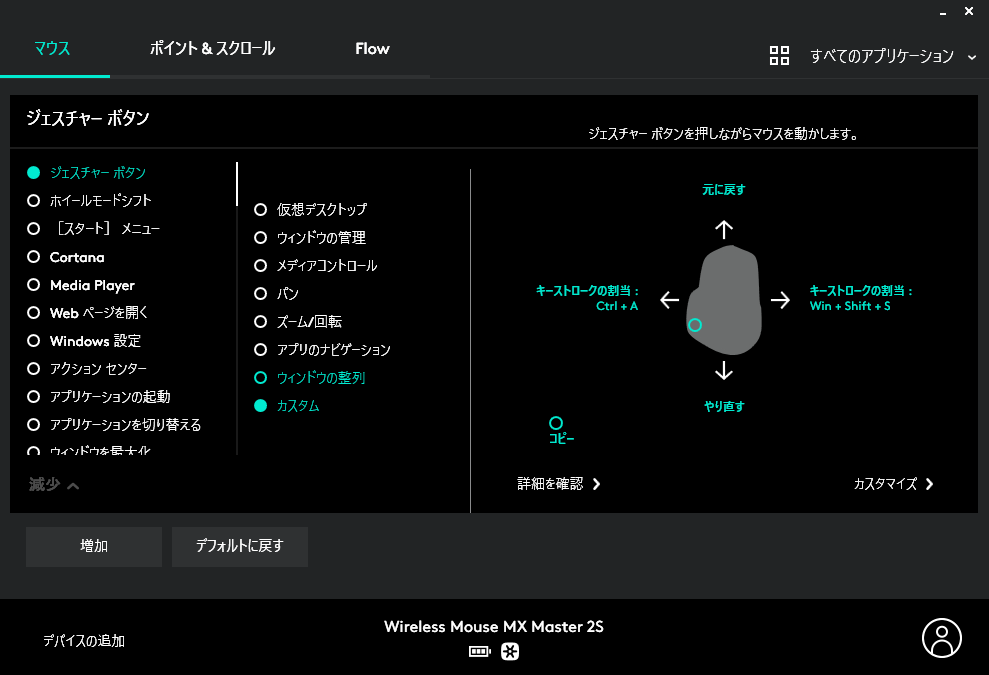Screen dimensions: 989x675
Task: Switch to the ポイント & スクロール tab
Action: click(x=211, y=48)
